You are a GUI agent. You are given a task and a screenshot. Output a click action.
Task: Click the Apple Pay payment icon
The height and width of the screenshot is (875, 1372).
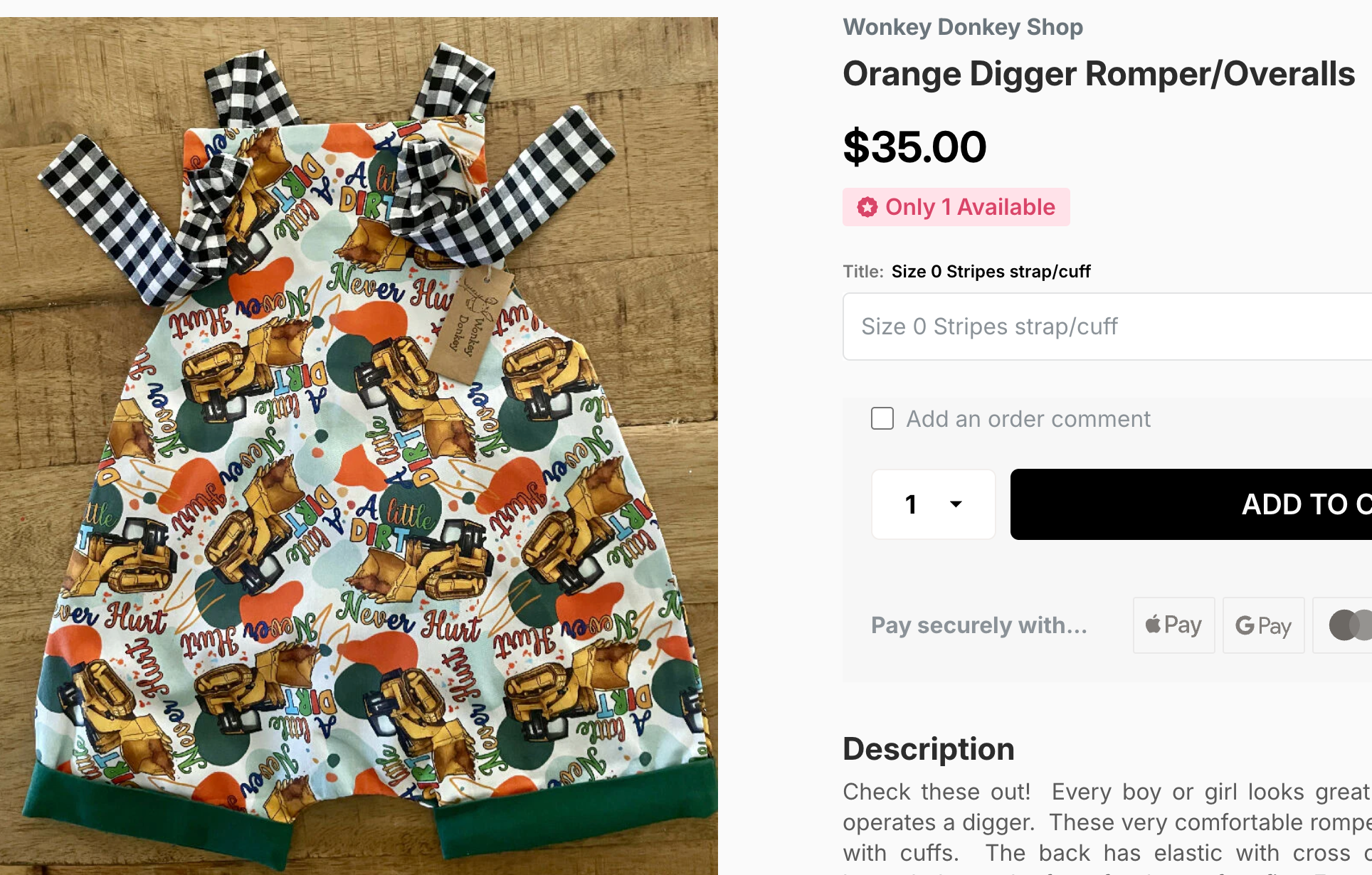[x=1173, y=625]
